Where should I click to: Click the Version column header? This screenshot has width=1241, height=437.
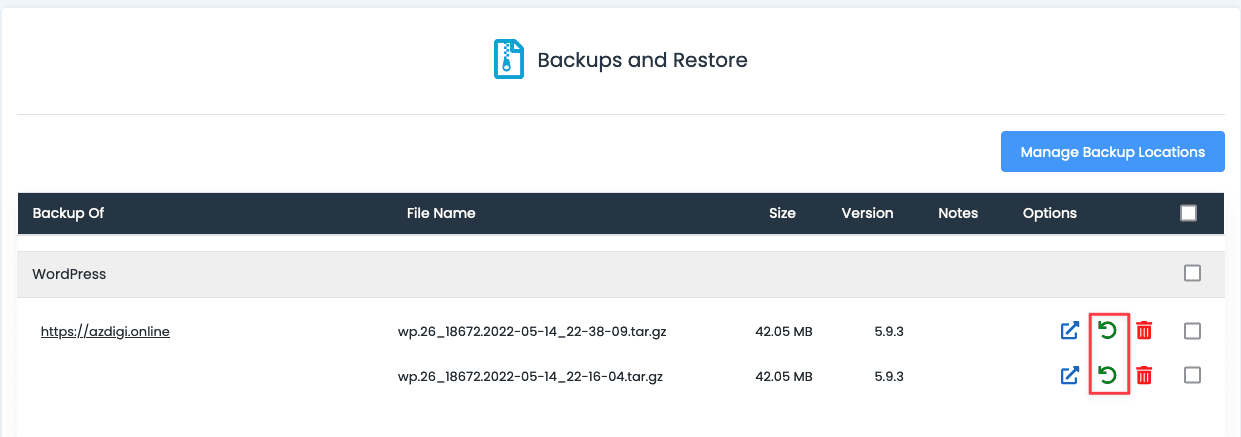point(867,213)
